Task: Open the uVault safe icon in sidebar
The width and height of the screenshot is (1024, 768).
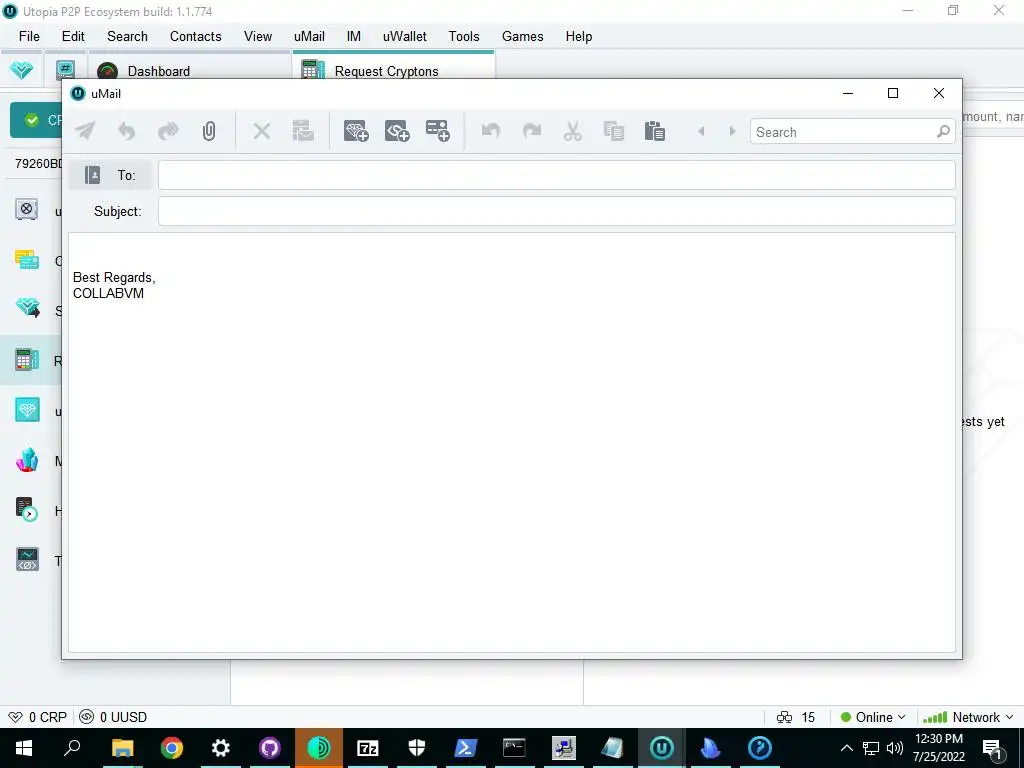Action: [27, 210]
